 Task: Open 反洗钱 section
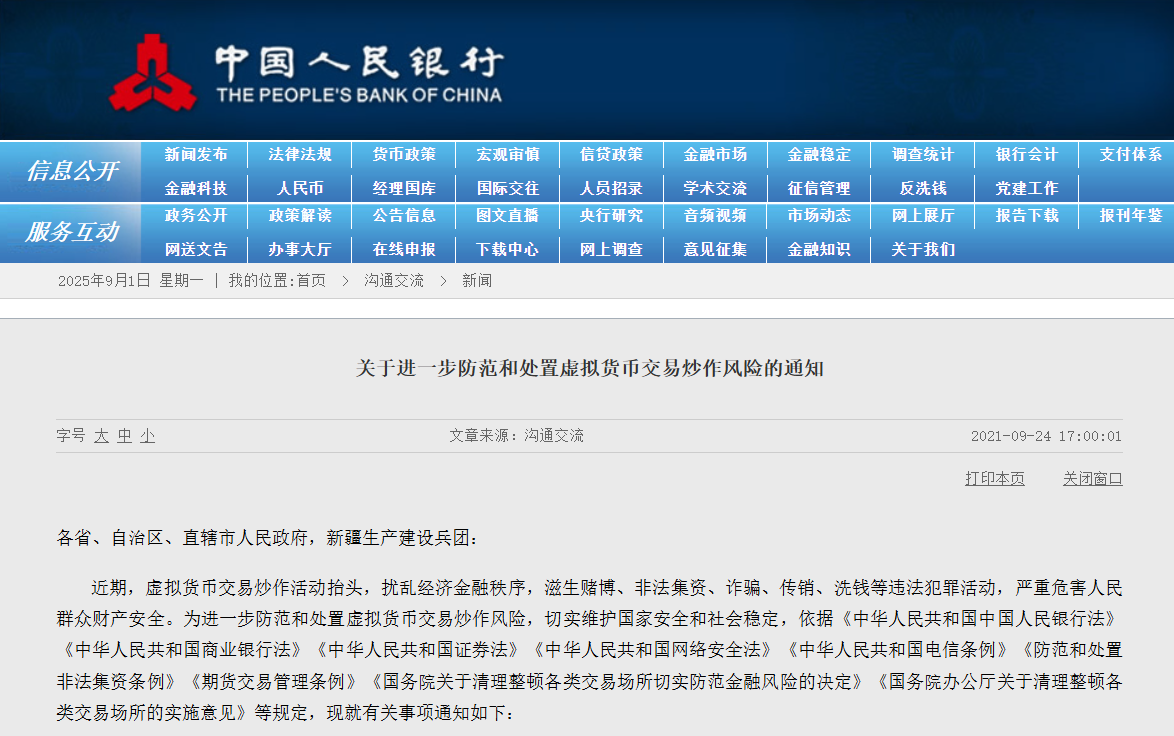tap(922, 188)
